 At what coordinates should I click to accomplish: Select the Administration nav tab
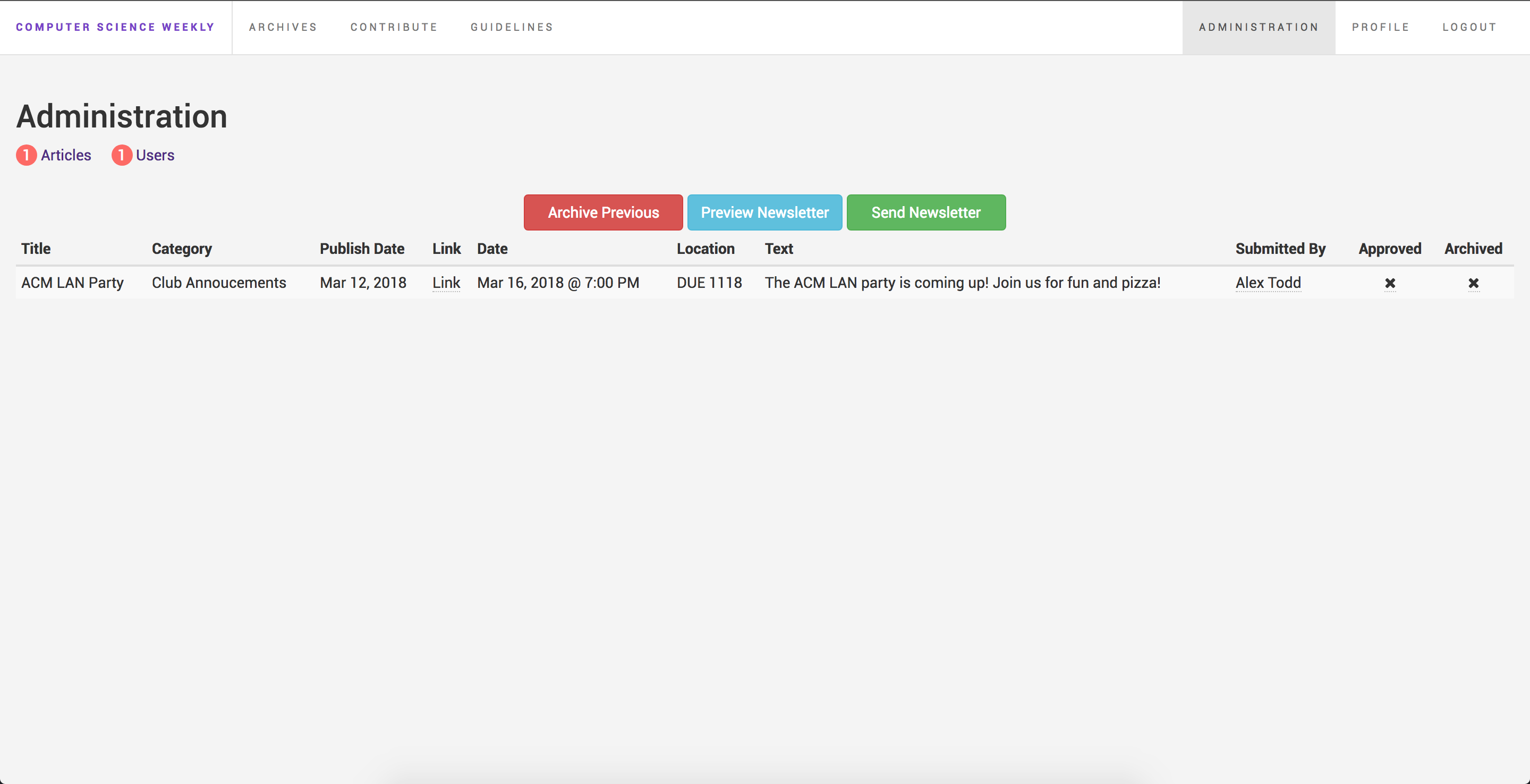1259,27
